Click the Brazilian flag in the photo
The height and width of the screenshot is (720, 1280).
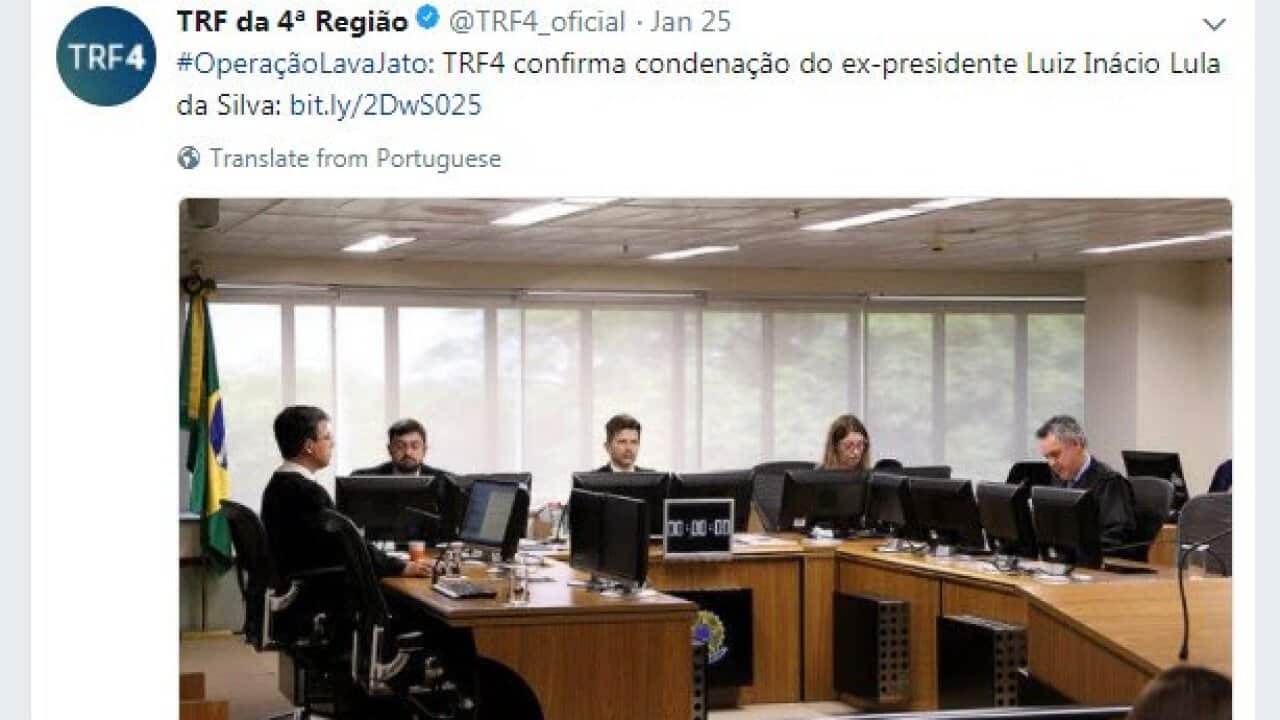click(x=205, y=425)
